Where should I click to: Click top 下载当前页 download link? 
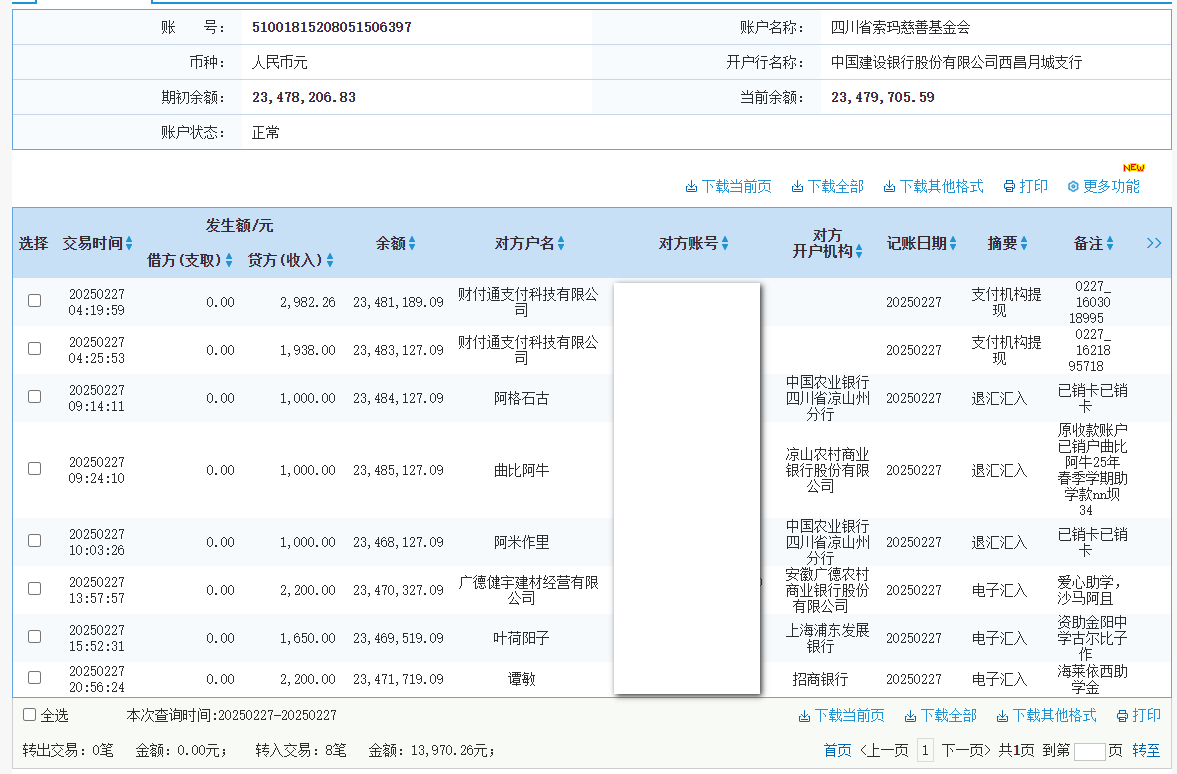pos(728,186)
